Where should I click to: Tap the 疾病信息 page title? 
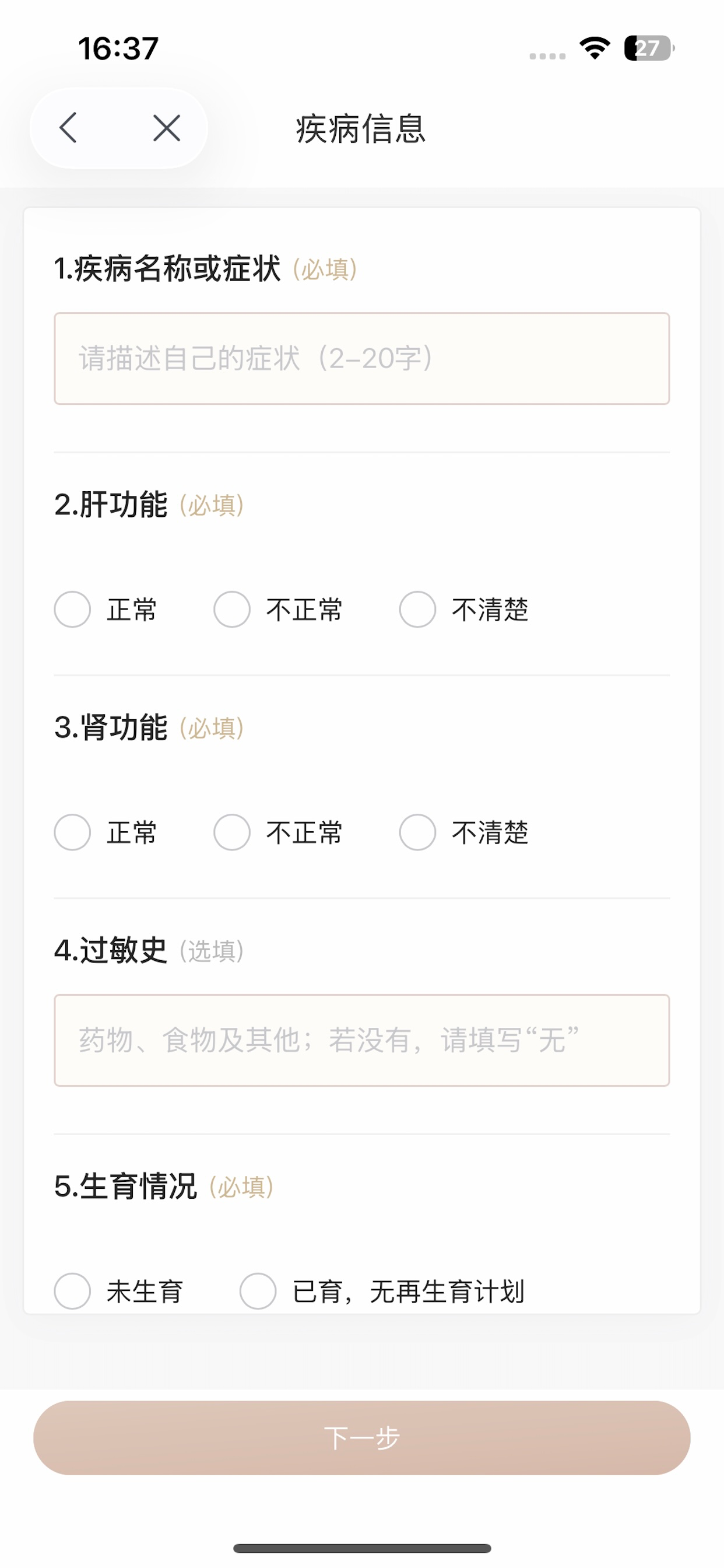(361, 128)
